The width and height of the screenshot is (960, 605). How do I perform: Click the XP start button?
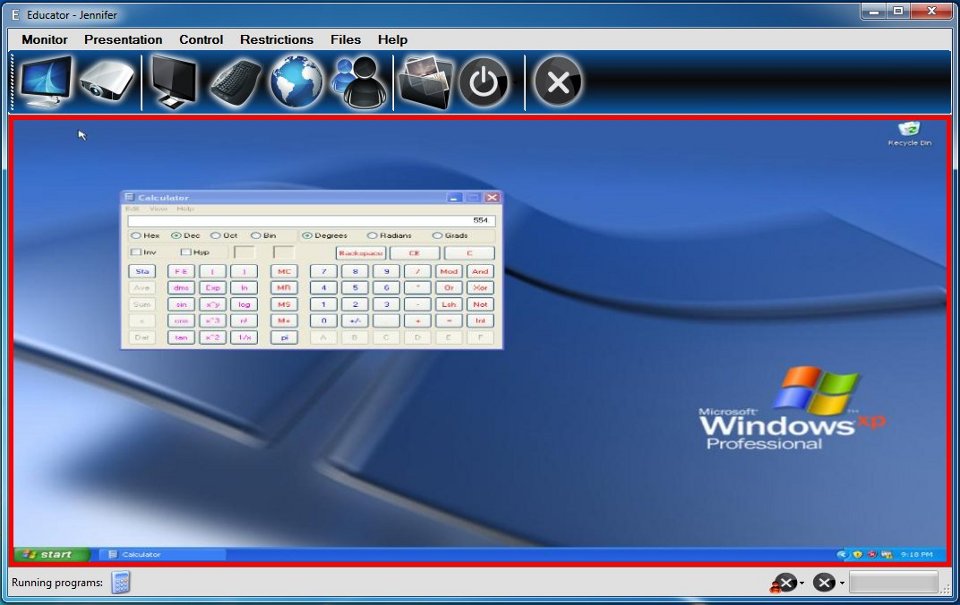coord(52,554)
